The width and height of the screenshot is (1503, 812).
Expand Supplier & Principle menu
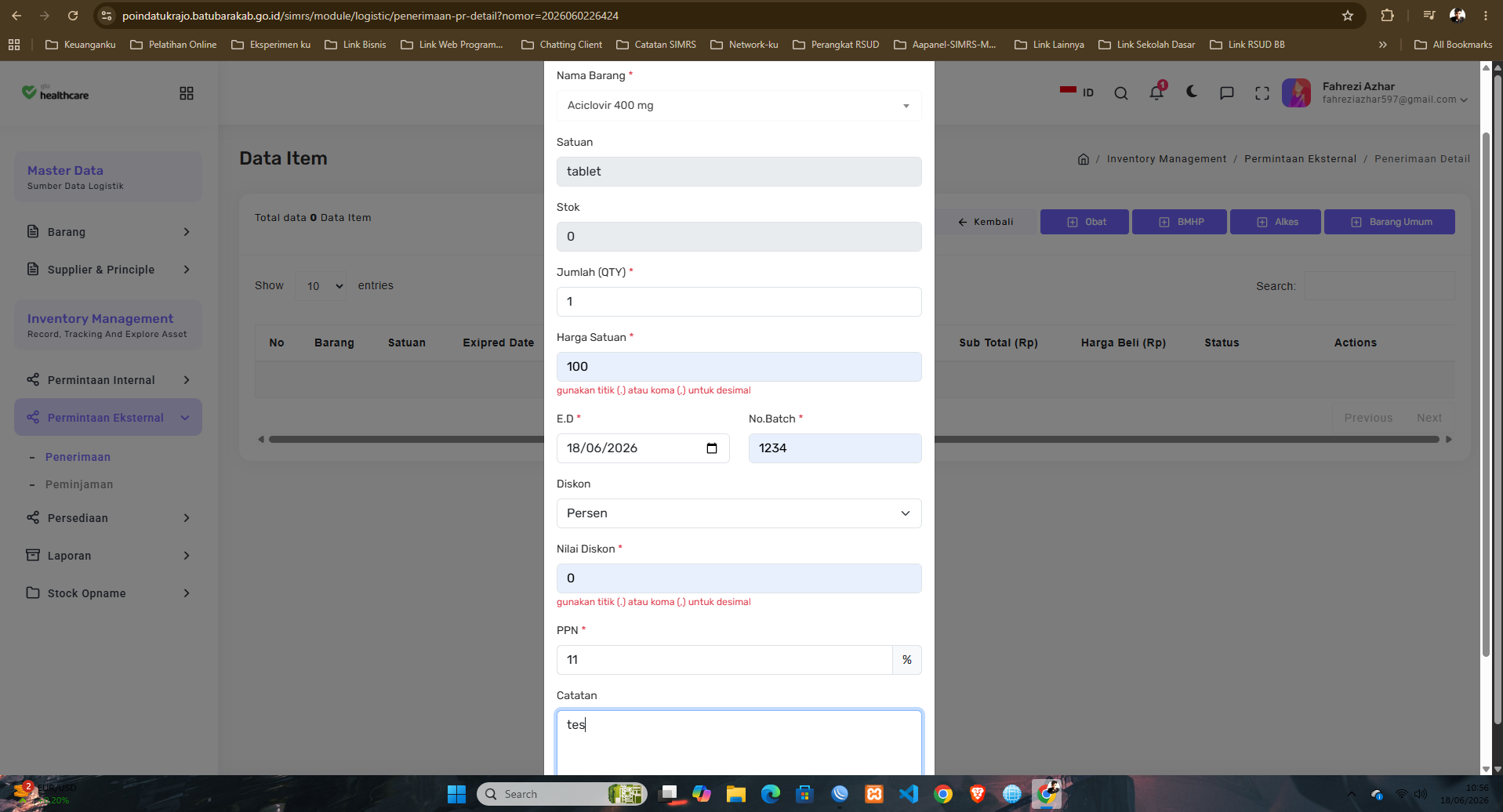coord(108,270)
